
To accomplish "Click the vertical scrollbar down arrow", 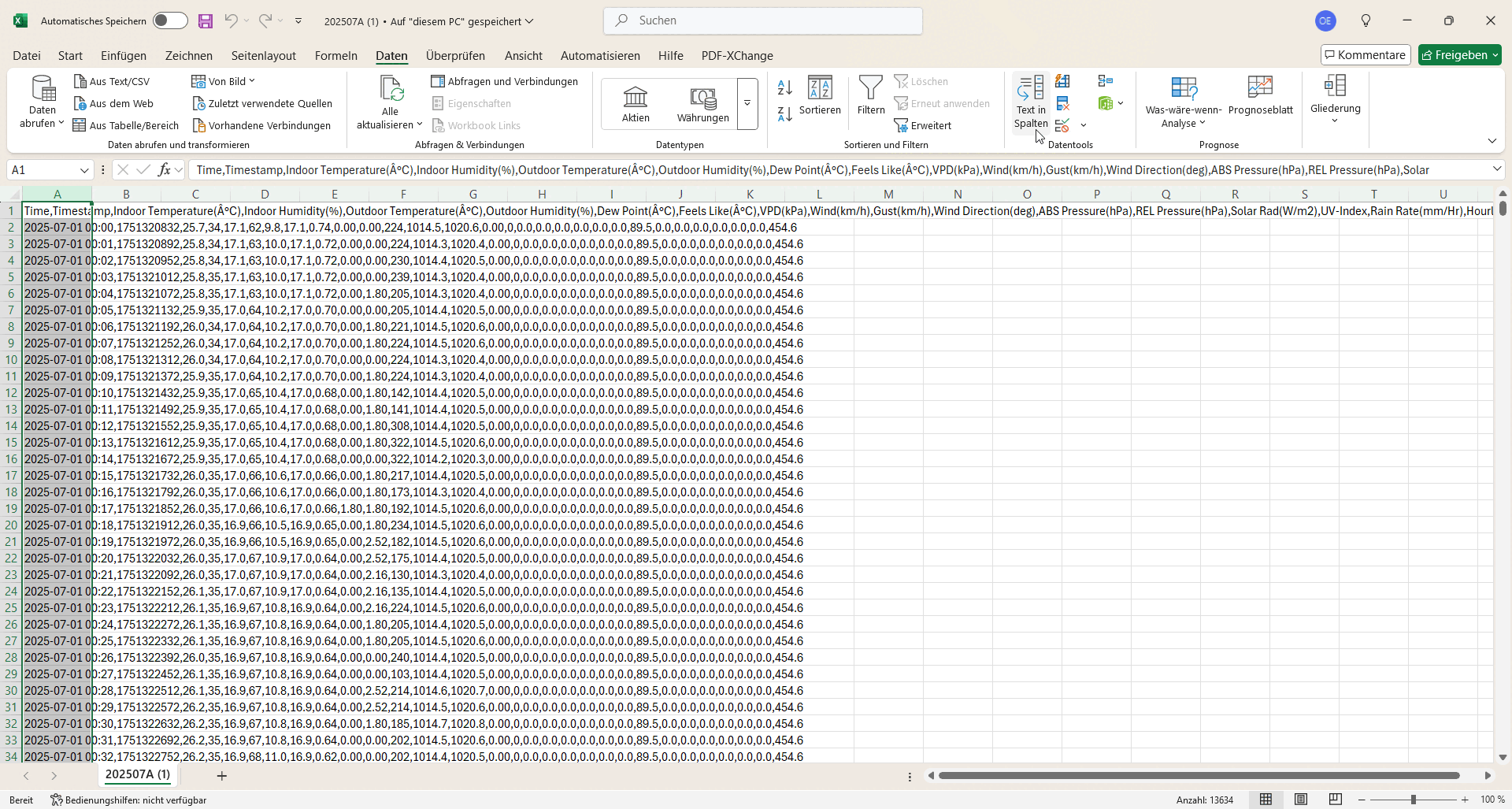I will tap(1503, 757).
